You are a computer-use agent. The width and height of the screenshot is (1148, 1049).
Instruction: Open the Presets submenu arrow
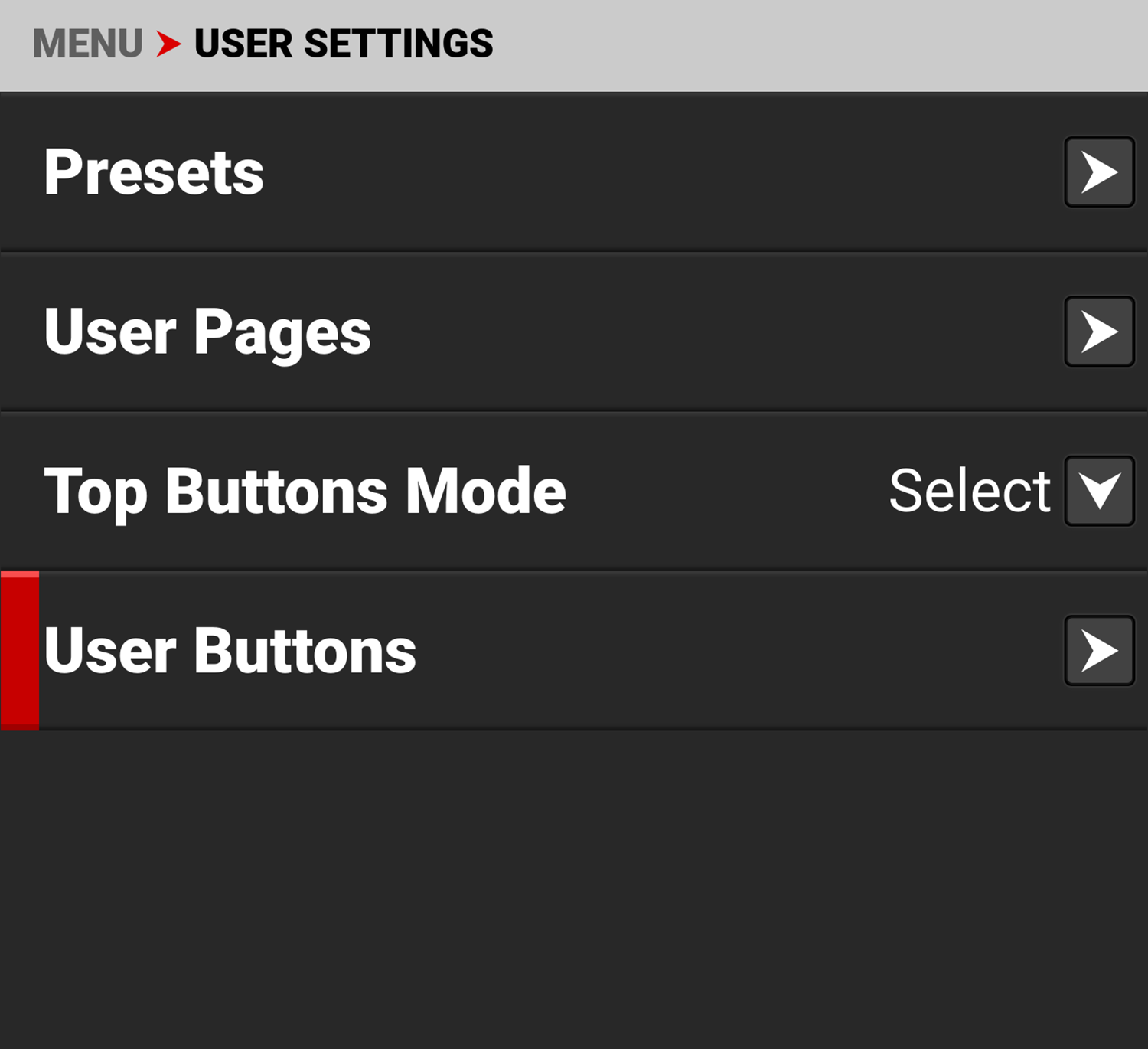tap(1099, 172)
